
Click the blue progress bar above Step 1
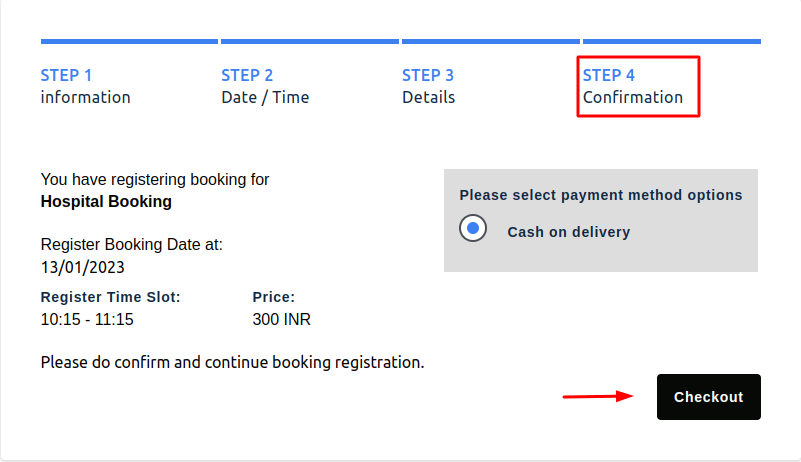tap(129, 41)
